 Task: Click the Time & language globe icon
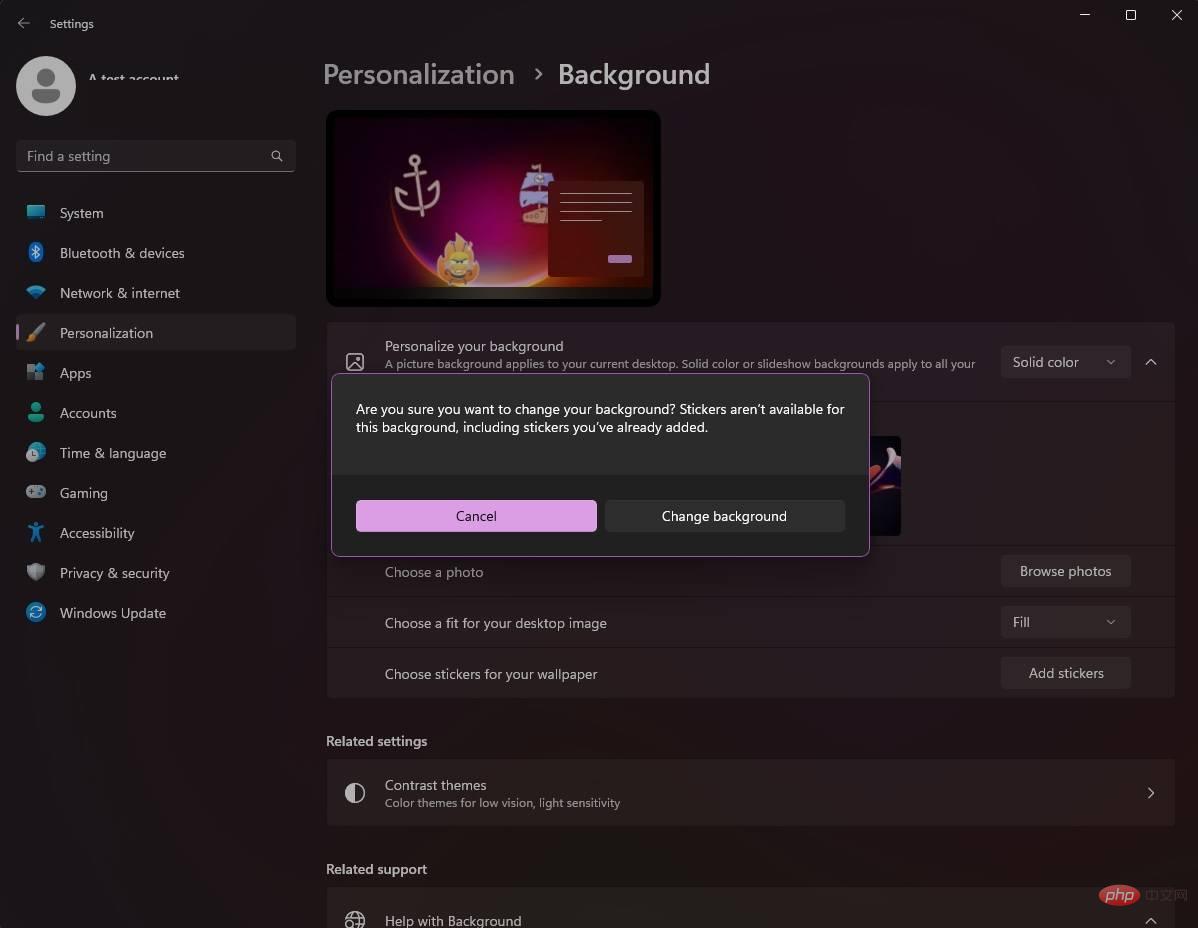pyautogui.click(x=36, y=452)
